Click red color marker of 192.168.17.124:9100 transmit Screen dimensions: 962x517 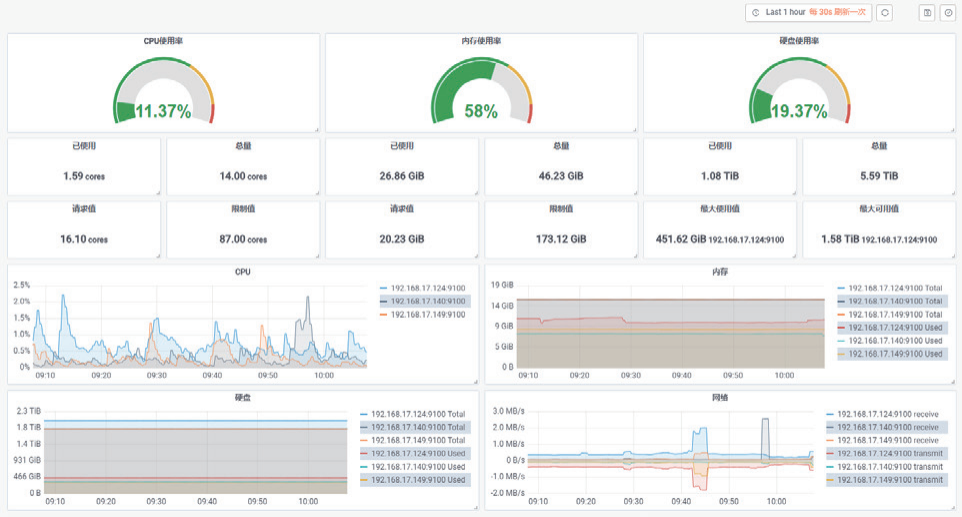pyautogui.click(x=830, y=454)
